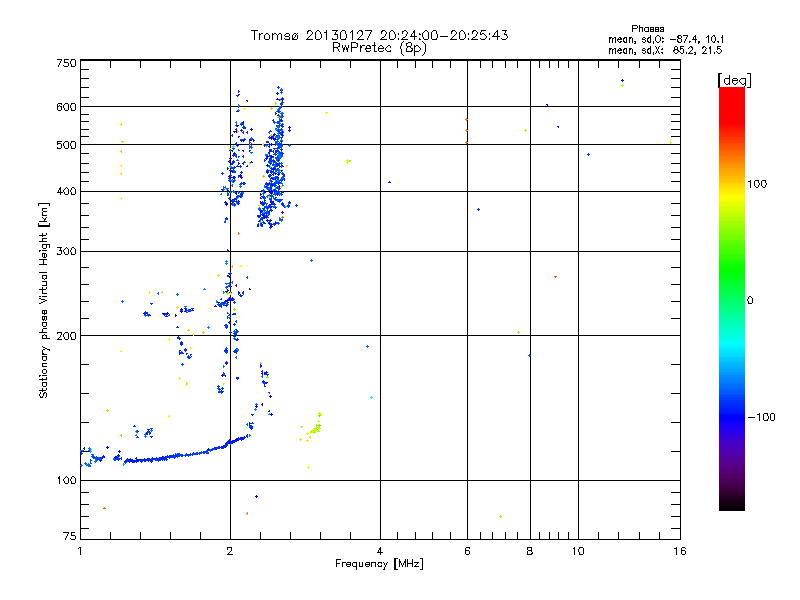Click the '200' y-axis label
The width and height of the screenshot is (800, 600).
point(66,336)
